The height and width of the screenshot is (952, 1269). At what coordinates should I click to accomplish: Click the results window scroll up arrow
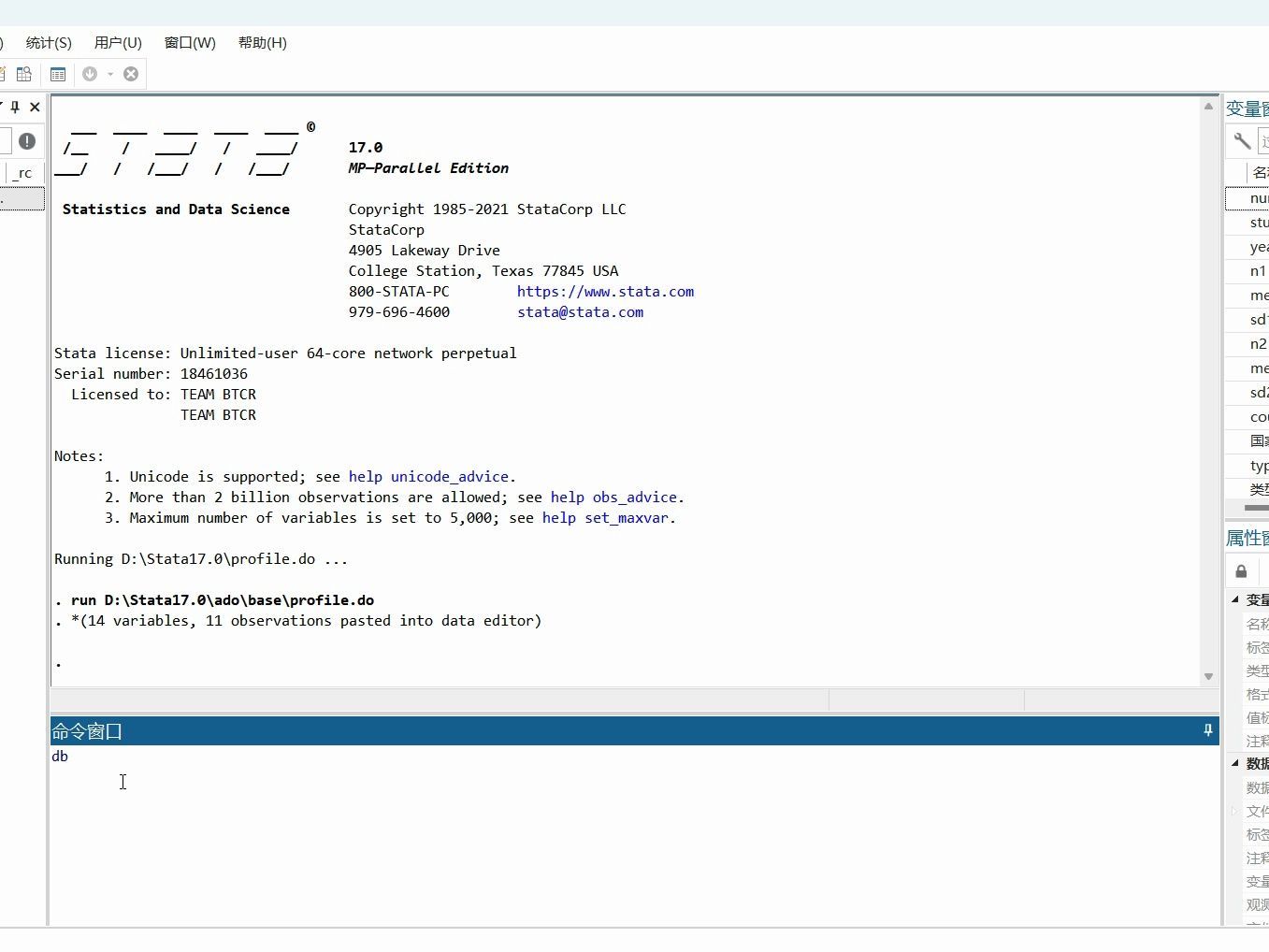click(1208, 107)
